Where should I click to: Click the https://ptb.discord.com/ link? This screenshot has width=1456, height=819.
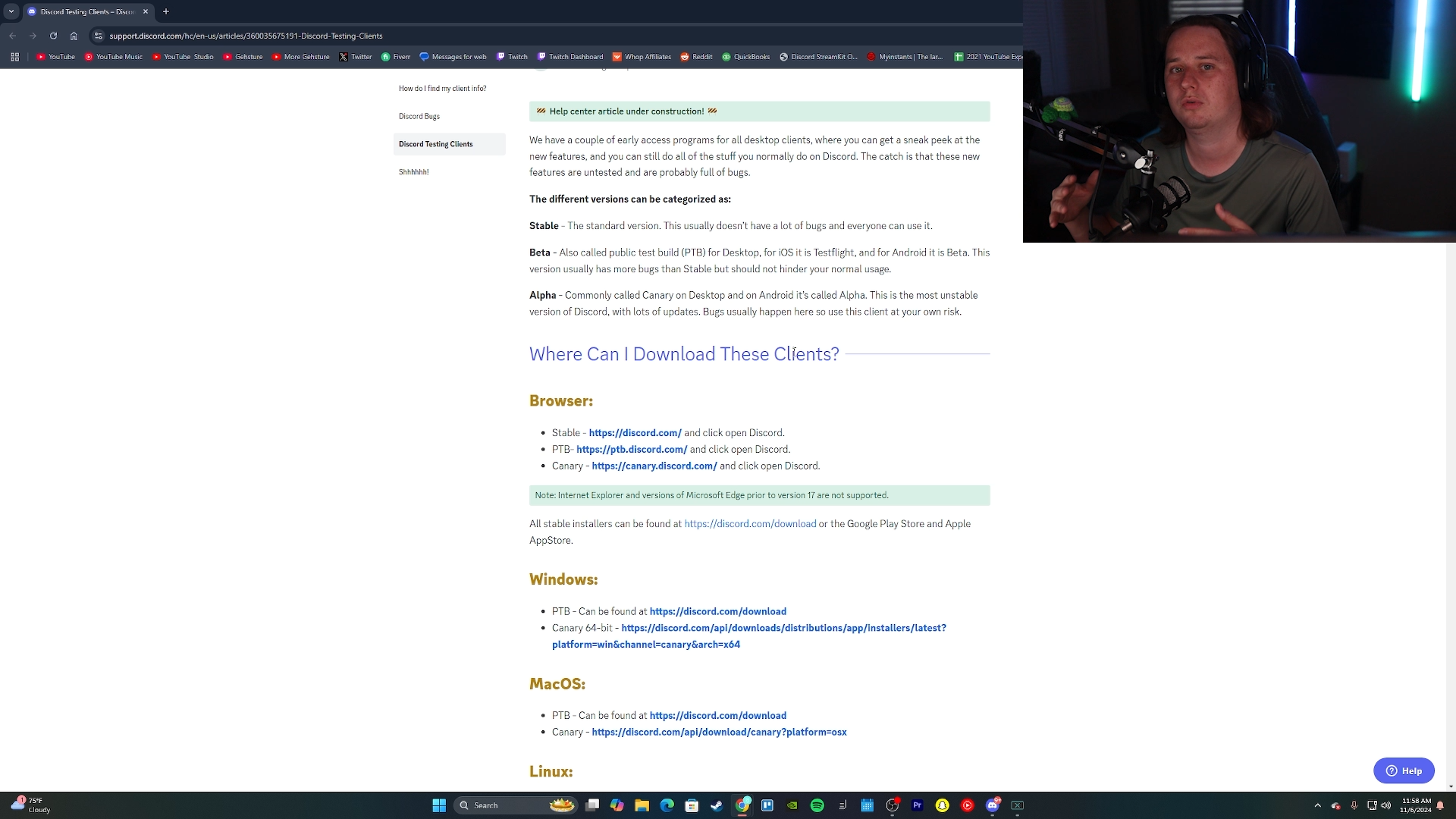pos(631,449)
